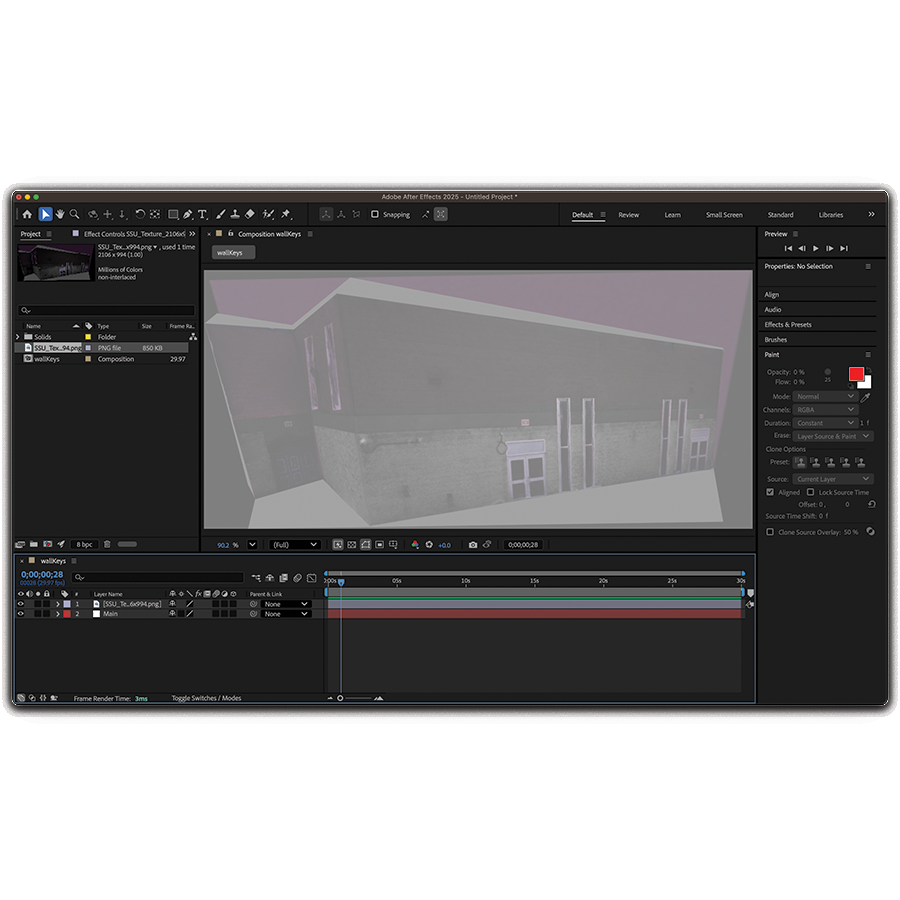Select the Hand tool in the toolbar
The width and height of the screenshot is (900, 900).
coord(59,214)
